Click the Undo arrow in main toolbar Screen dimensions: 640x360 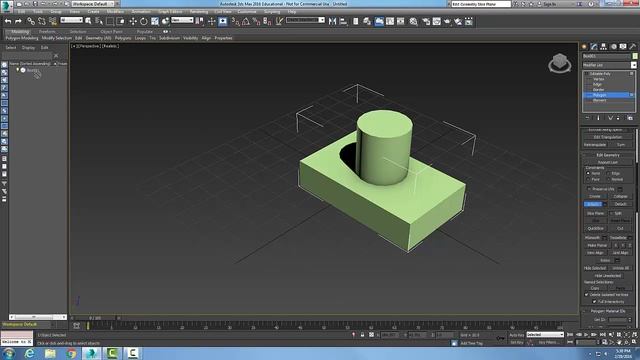coord(8,21)
